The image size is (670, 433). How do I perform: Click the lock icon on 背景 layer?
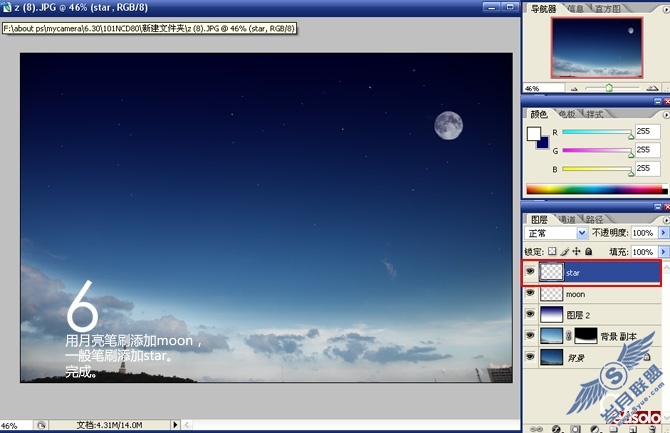point(647,356)
